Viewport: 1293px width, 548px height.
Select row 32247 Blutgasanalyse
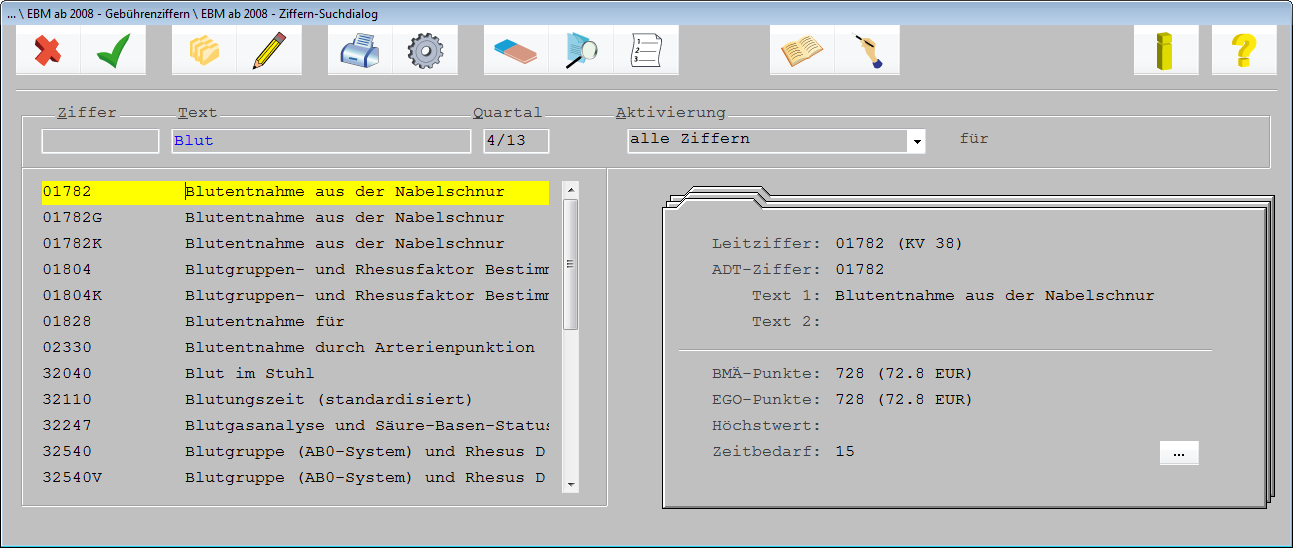pyautogui.click(x=295, y=426)
